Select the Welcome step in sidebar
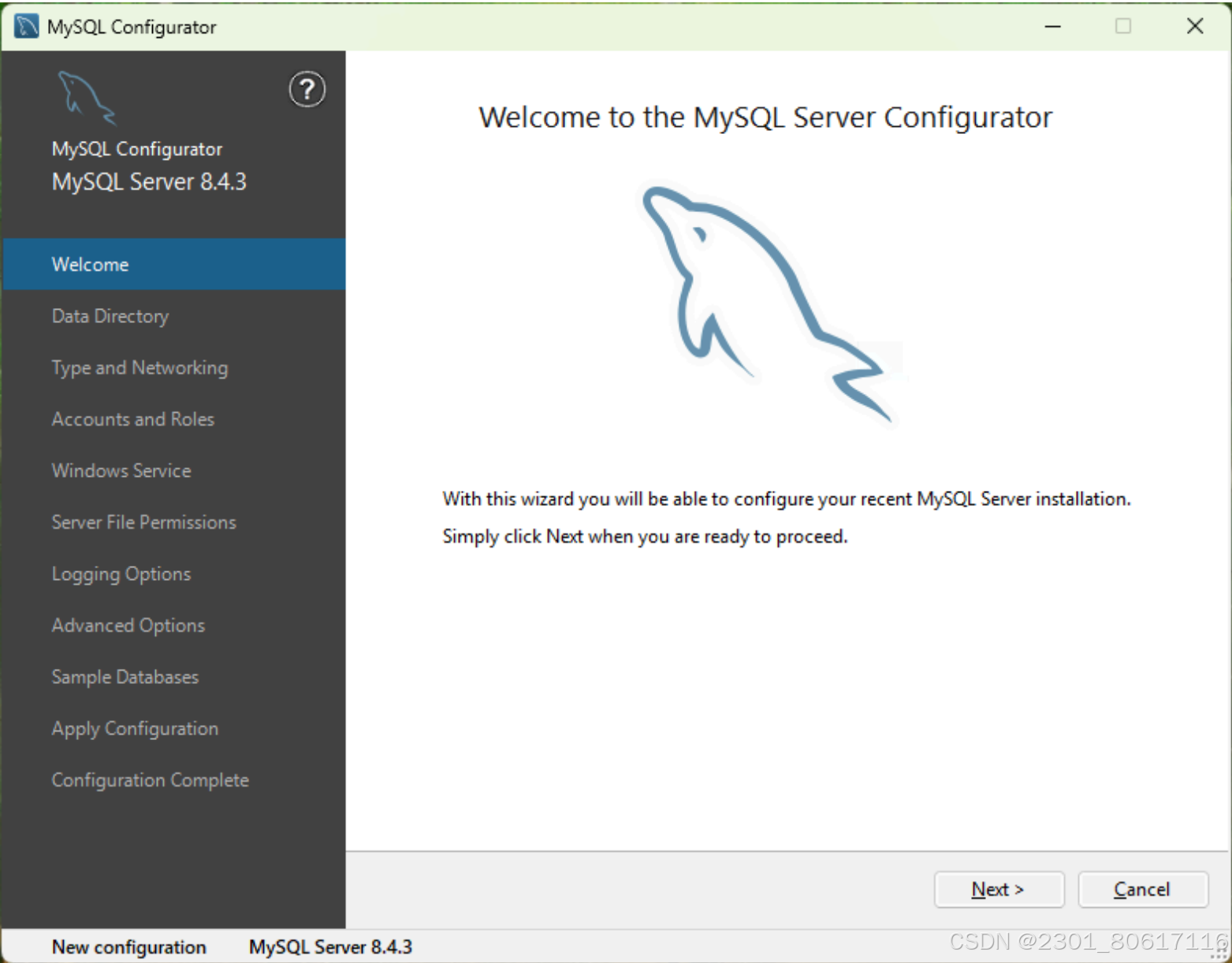This screenshot has width=1232, height=963. [90, 264]
